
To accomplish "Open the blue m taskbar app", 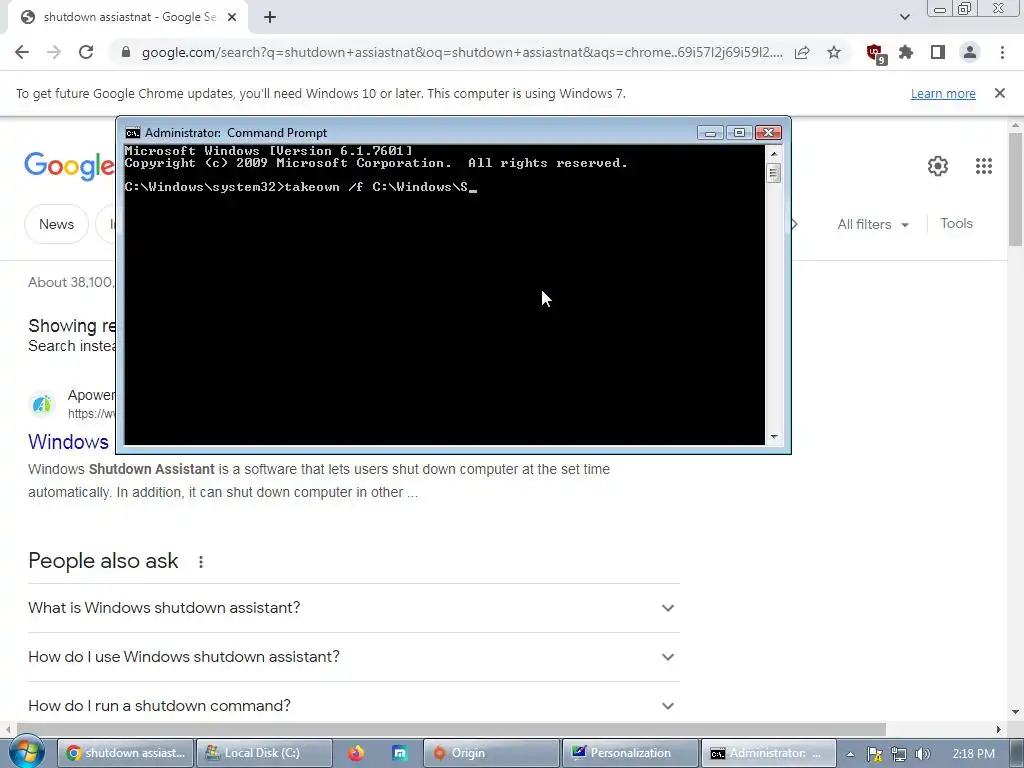I will point(400,753).
